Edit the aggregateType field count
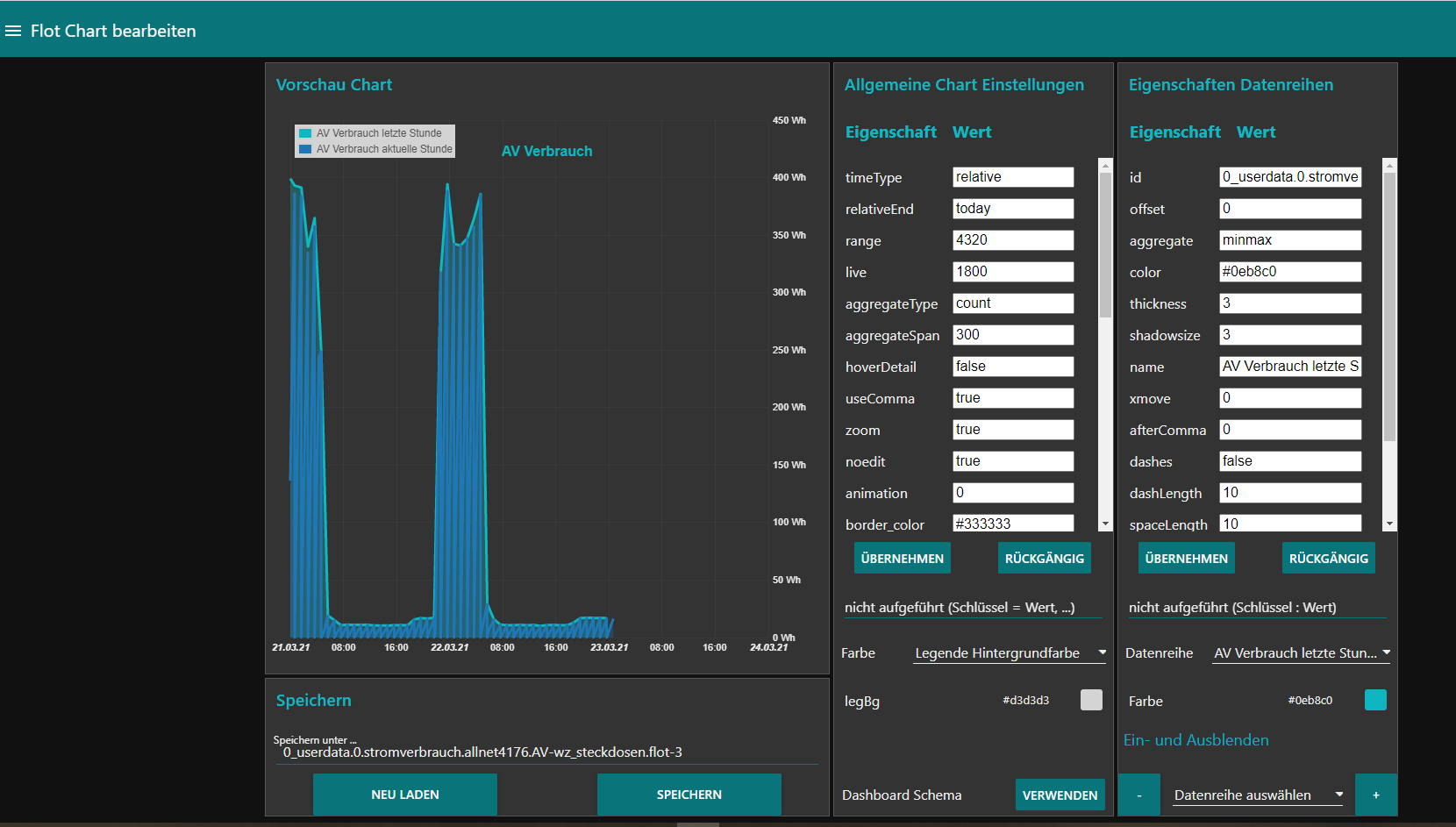The height and width of the screenshot is (827, 1456). coord(1013,303)
